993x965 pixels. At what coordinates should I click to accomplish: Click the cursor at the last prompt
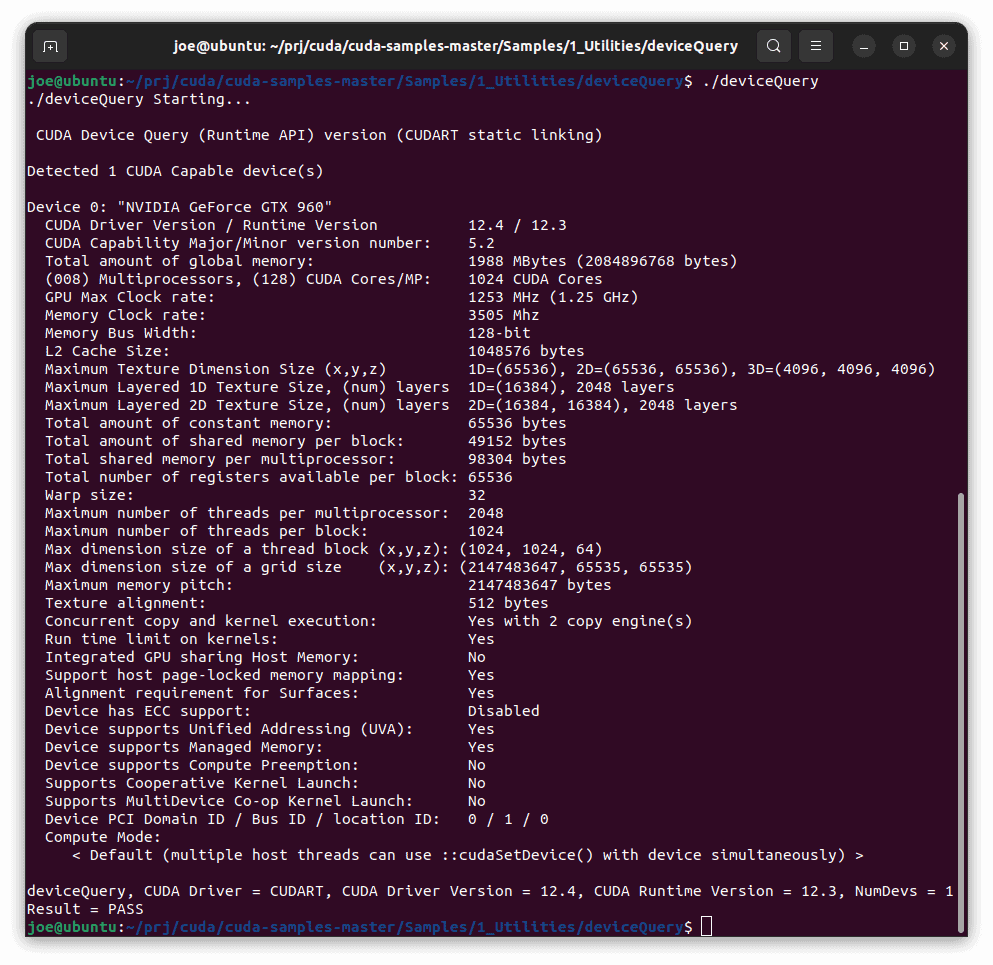click(707, 926)
